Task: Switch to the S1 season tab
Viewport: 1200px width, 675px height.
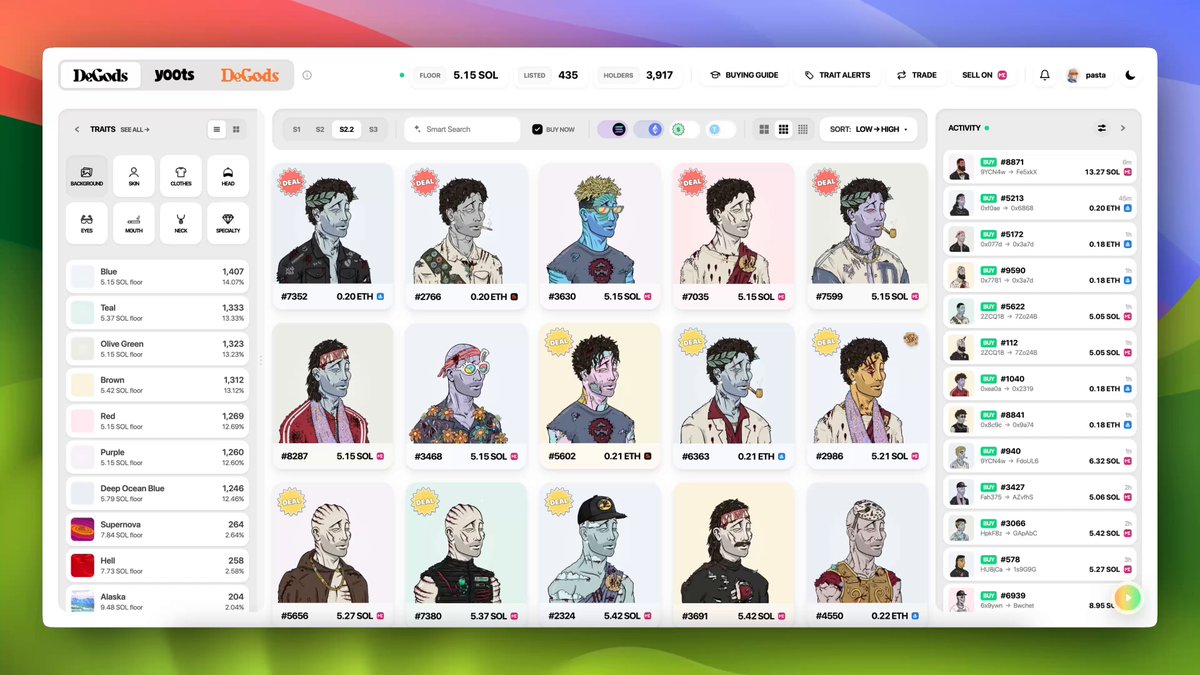Action: click(x=296, y=129)
